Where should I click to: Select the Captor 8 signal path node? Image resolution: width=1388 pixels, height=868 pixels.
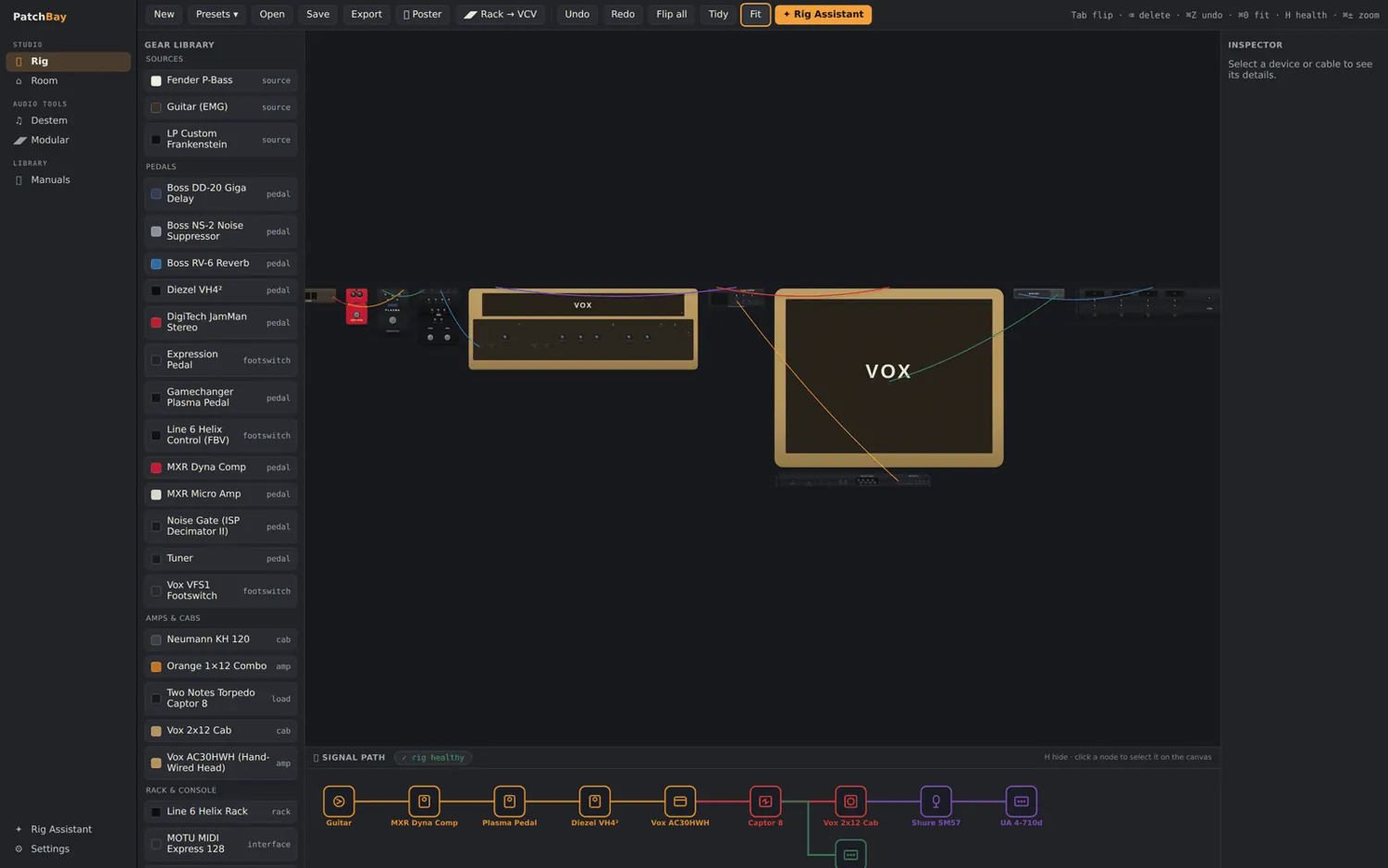coord(765,801)
